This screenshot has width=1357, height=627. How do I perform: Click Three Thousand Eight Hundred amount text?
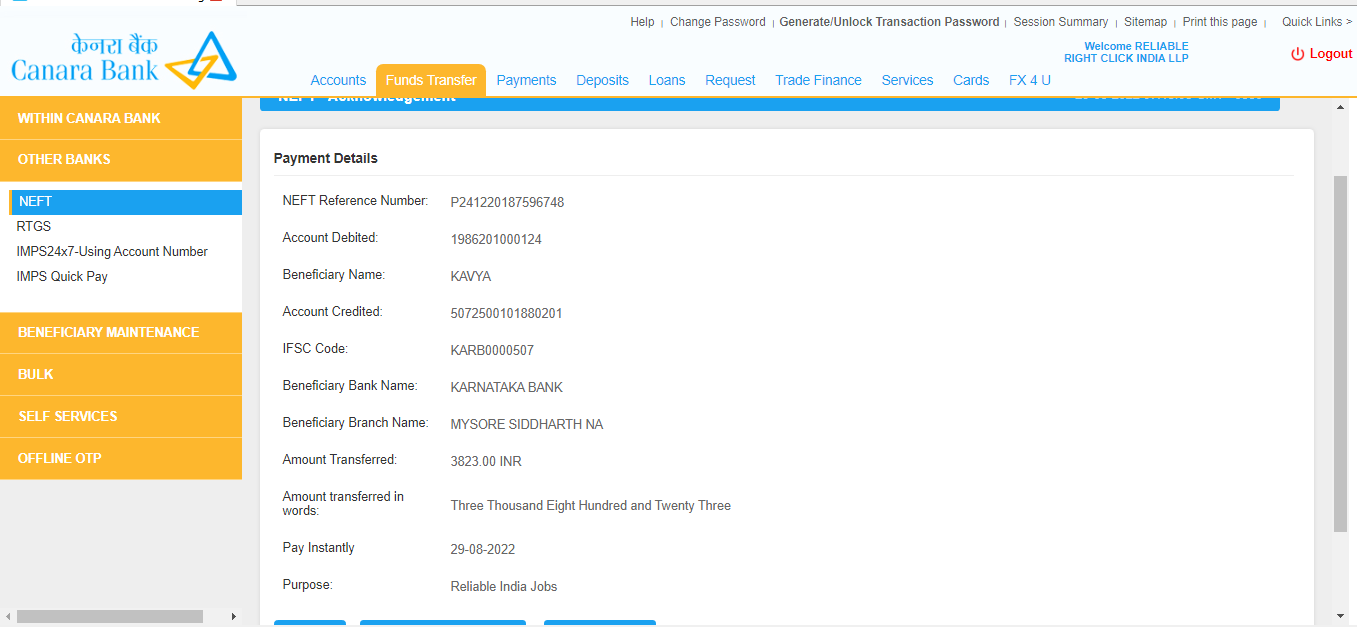591,506
